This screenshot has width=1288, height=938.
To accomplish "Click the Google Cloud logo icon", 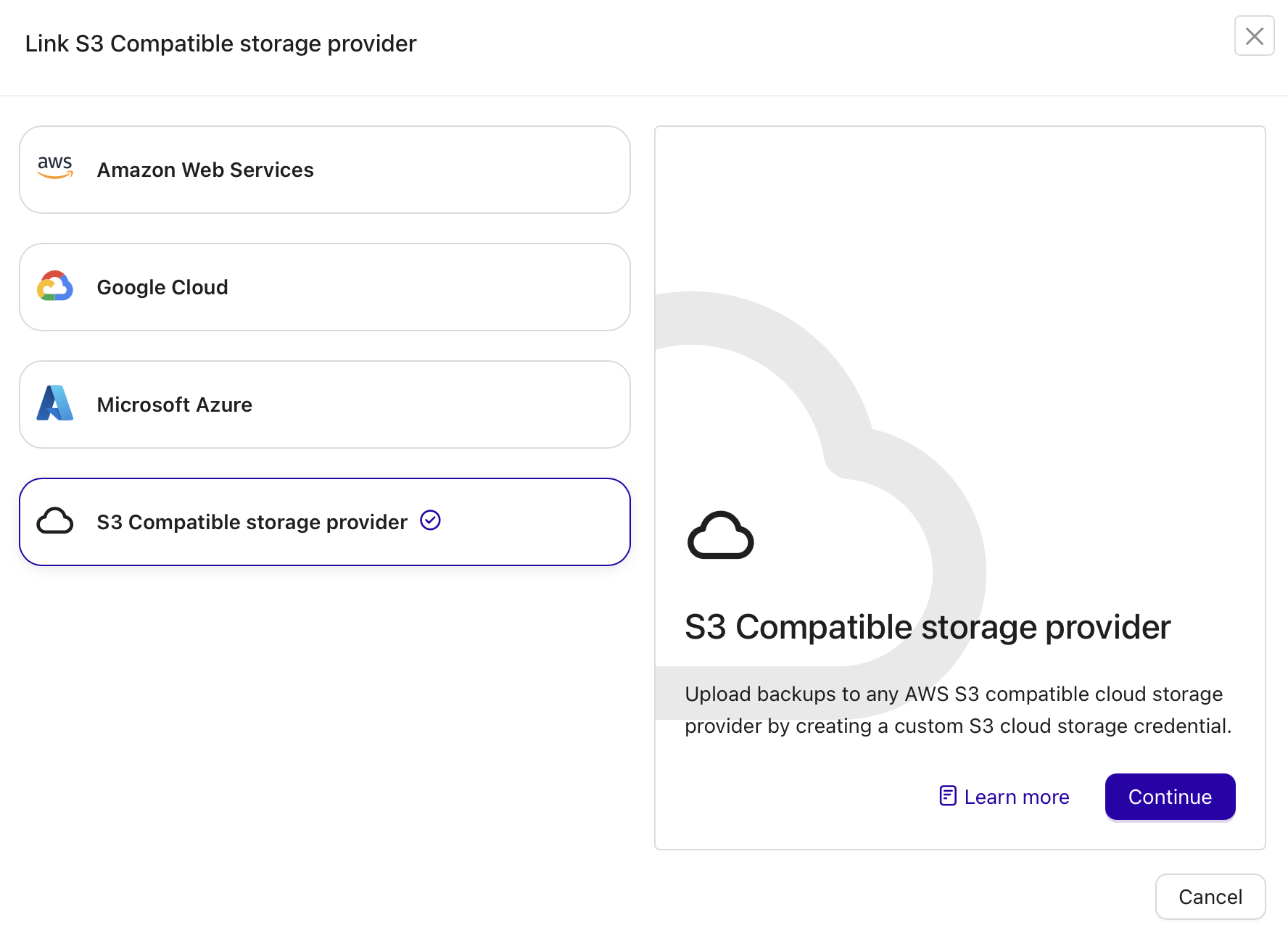I will (x=54, y=286).
